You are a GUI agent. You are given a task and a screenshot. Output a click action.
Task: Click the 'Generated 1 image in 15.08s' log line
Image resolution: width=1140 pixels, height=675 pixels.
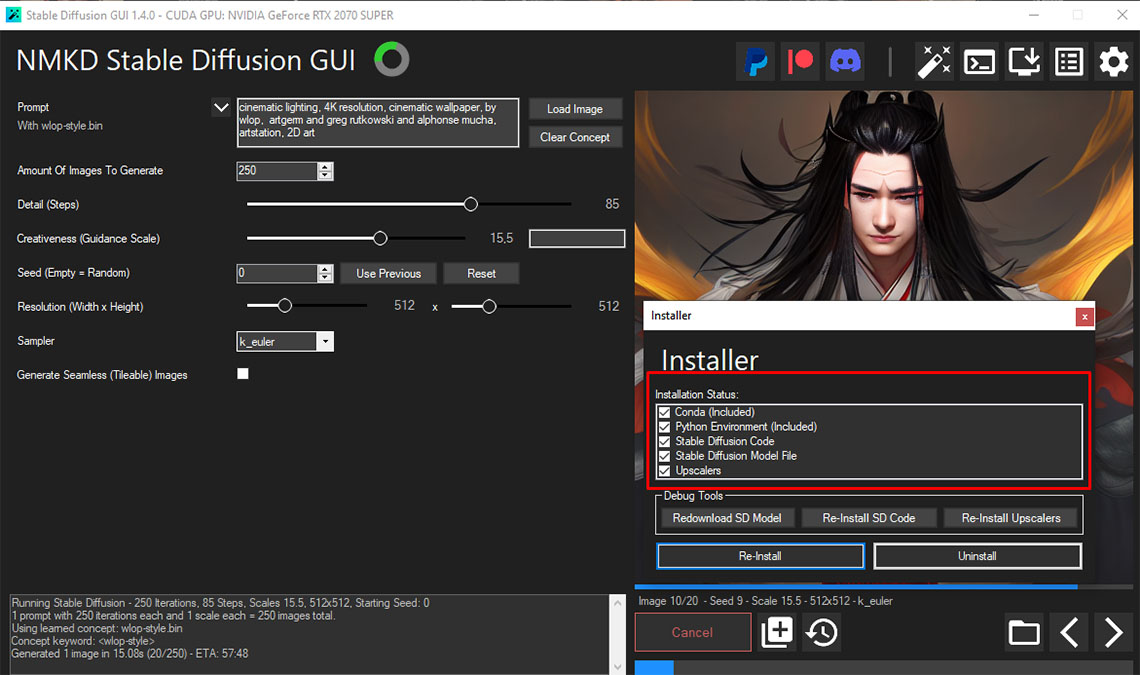pos(129,654)
